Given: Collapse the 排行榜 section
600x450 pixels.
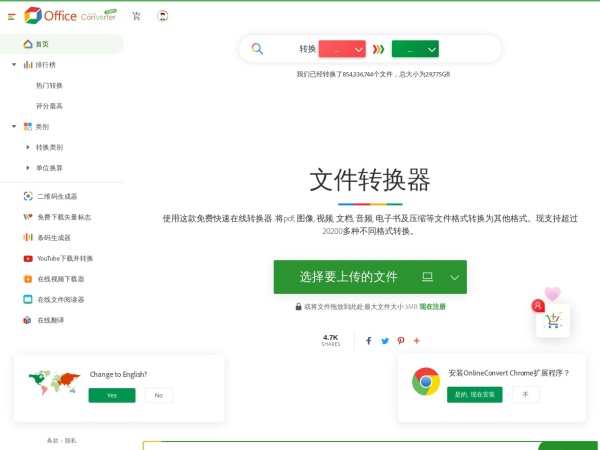Looking at the screenshot, I should [14, 65].
